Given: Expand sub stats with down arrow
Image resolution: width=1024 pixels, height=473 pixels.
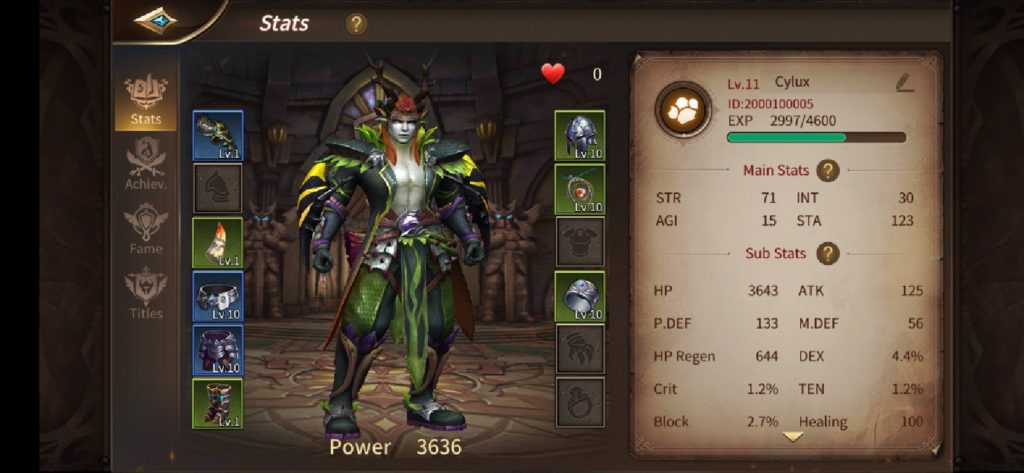Looking at the screenshot, I should point(793,437).
